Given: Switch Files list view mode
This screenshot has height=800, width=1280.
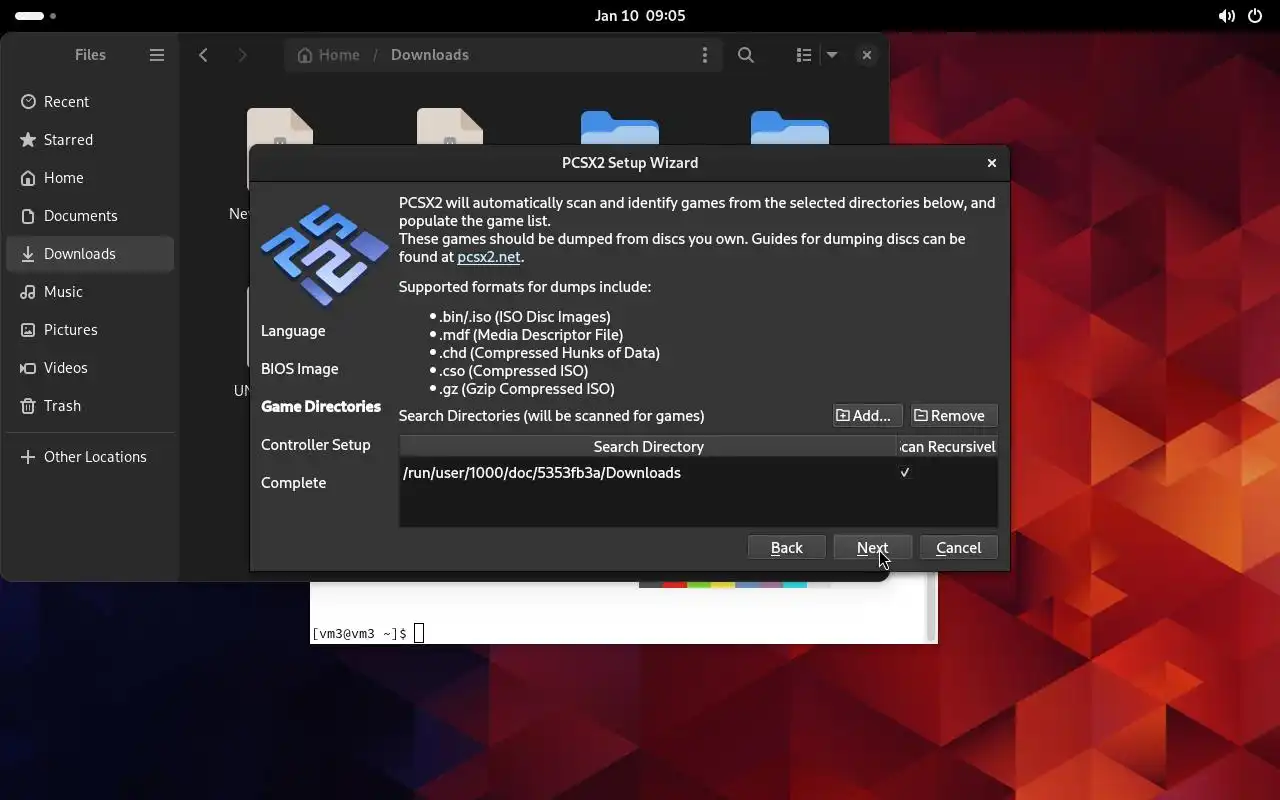Looking at the screenshot, I should coord(803,55).
